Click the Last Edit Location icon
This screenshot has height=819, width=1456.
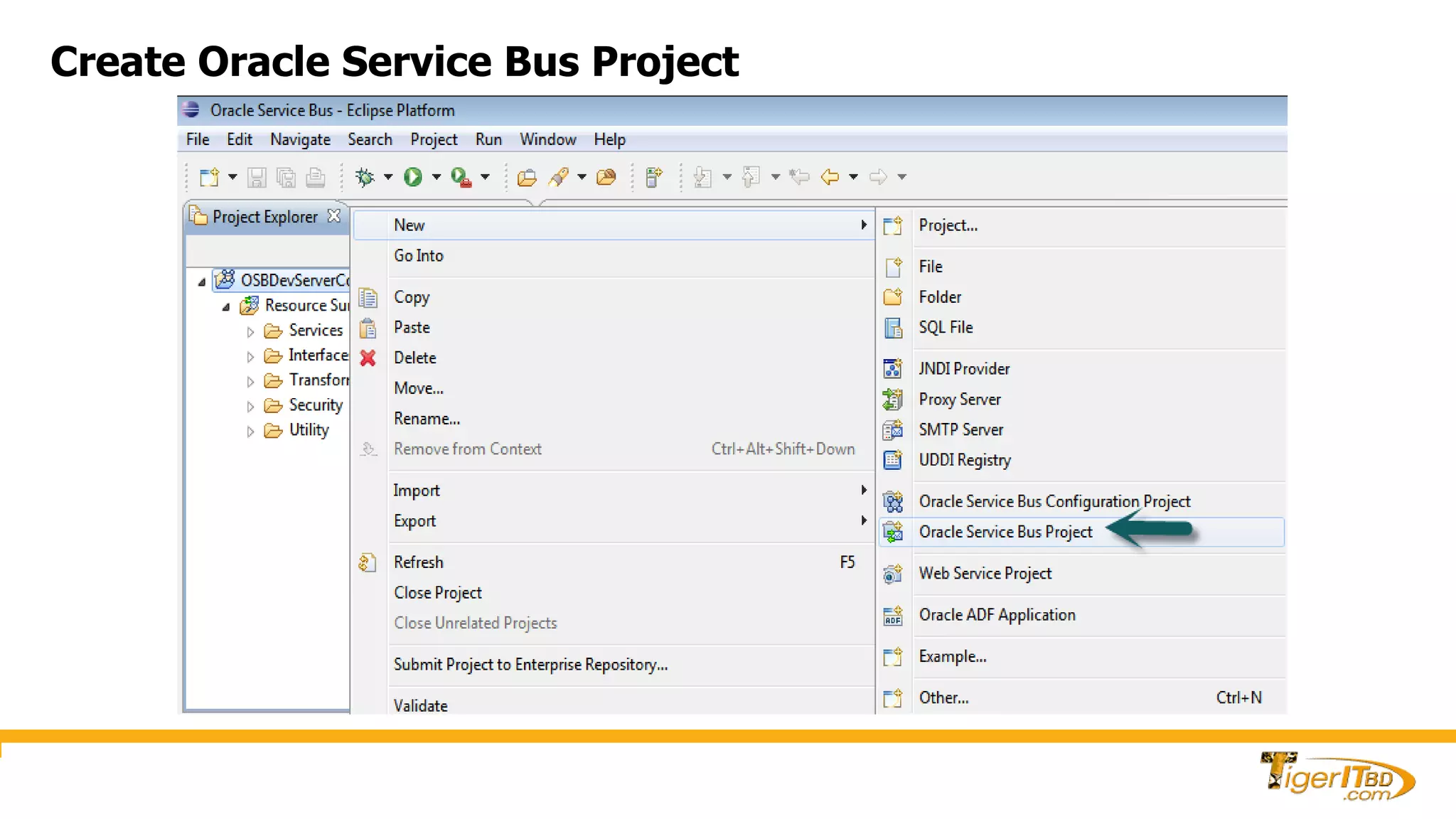click(x=799, y=177)
